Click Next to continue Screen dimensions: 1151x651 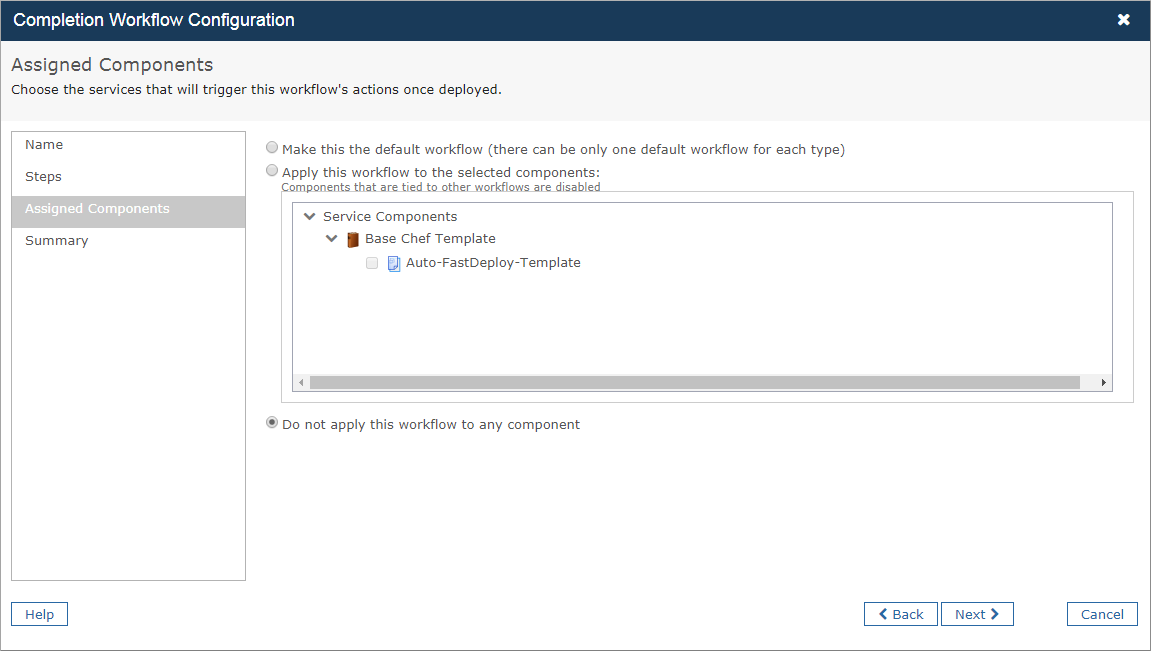click(x=977, y=614)
